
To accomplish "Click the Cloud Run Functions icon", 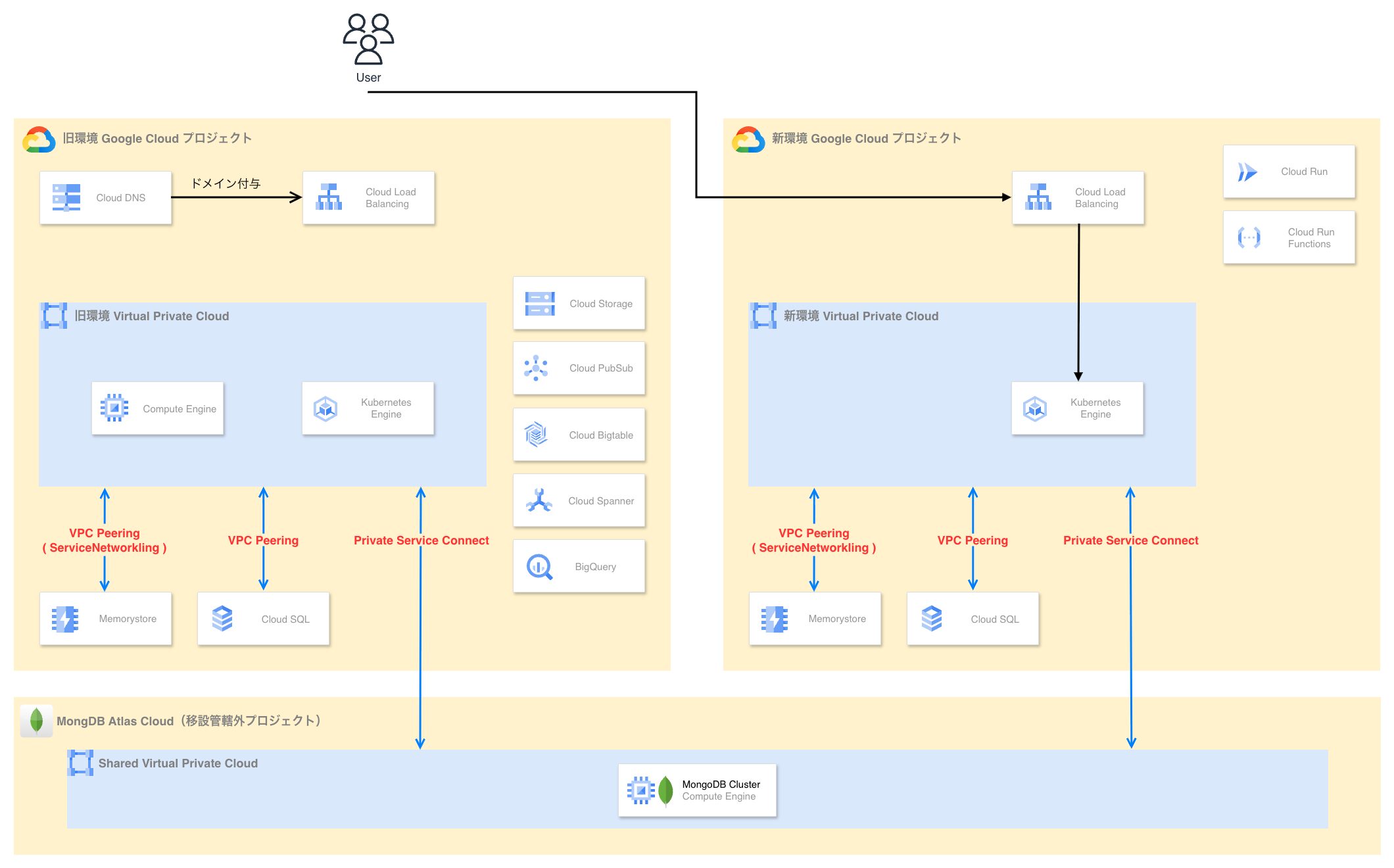I will point(1249,237).
